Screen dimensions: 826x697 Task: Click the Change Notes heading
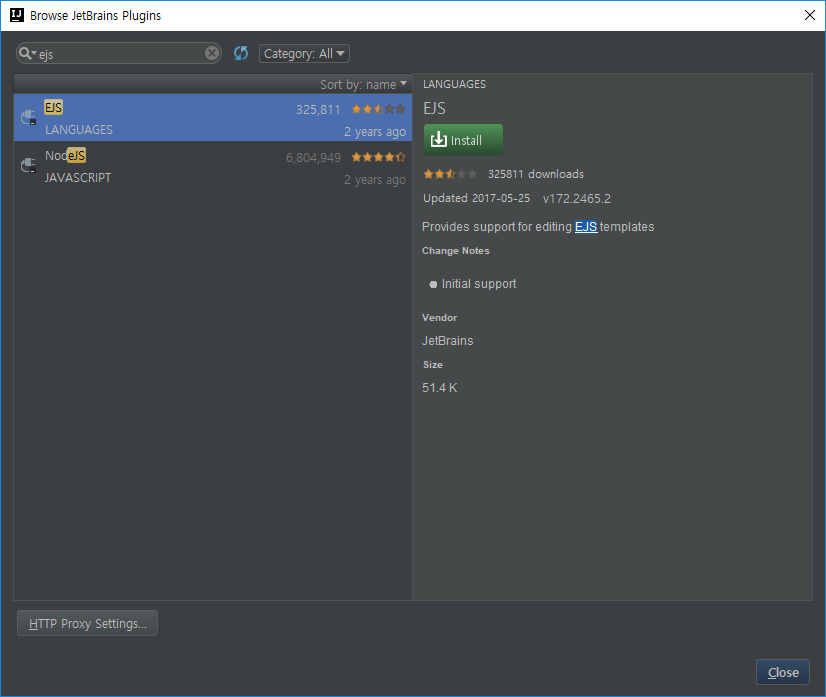click(456, 251)
